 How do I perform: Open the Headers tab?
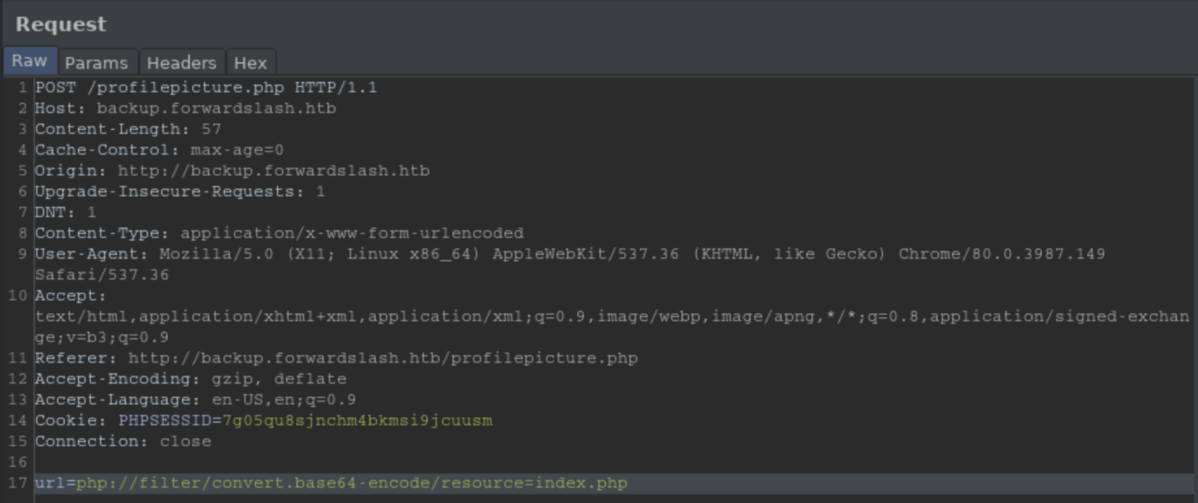181,62
